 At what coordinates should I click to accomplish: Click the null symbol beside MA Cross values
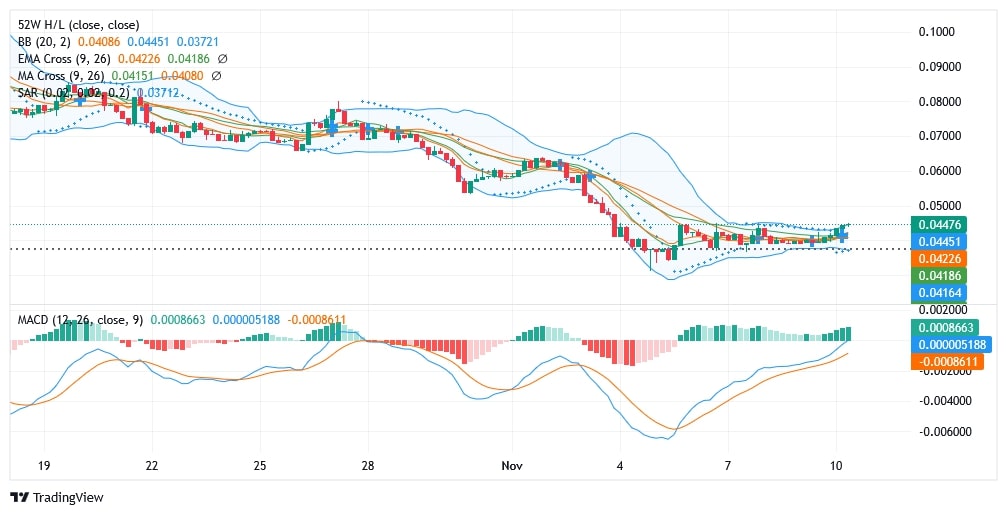point(217,76)
